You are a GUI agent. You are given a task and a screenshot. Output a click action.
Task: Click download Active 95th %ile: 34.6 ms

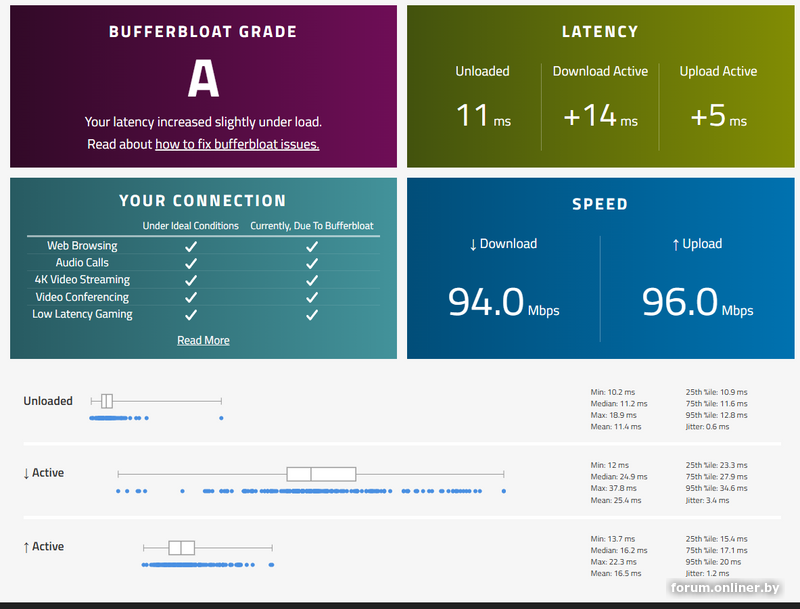pyautogui.click(x=716, y=488)
